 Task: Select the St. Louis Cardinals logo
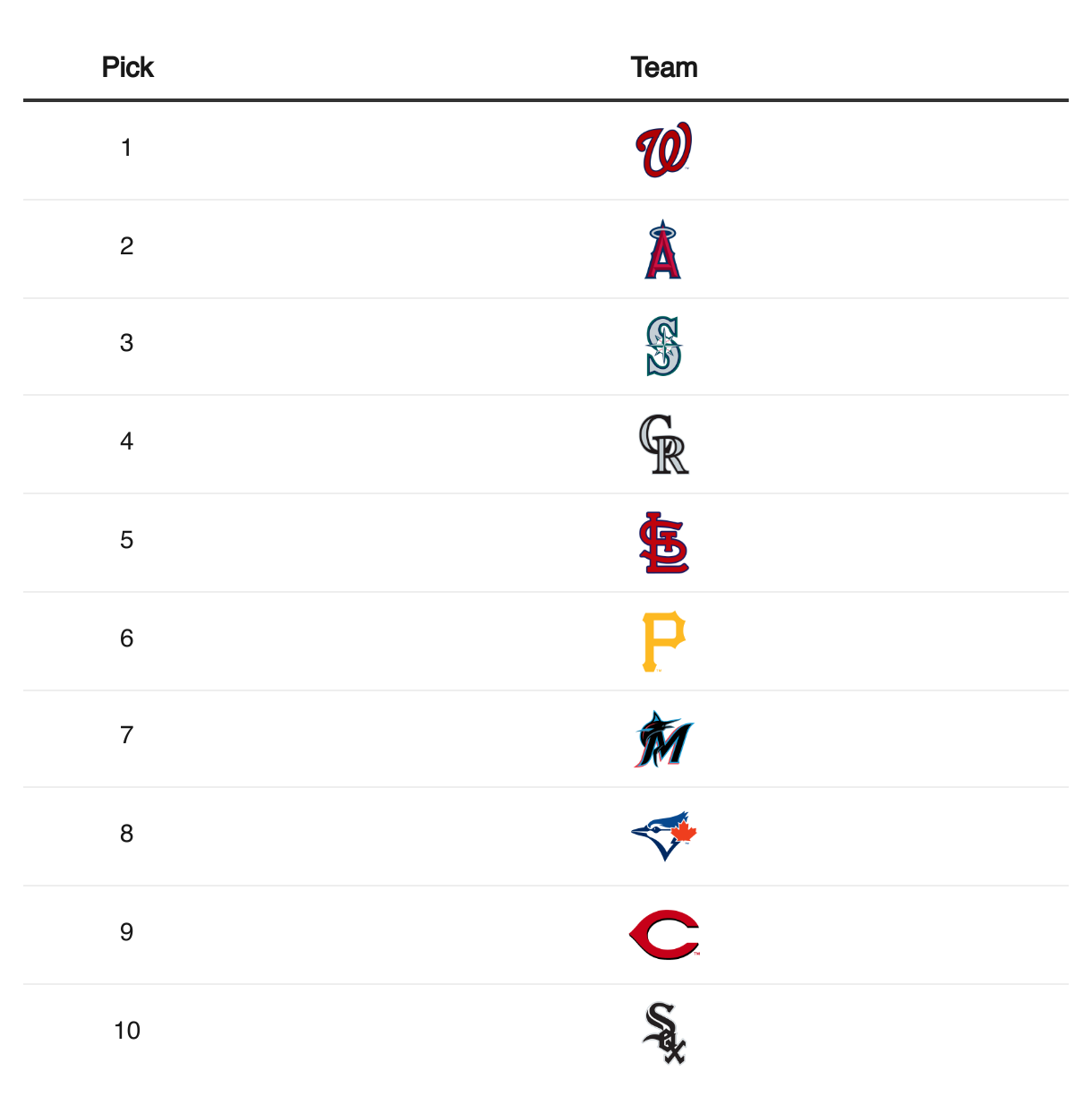[663, 543]
